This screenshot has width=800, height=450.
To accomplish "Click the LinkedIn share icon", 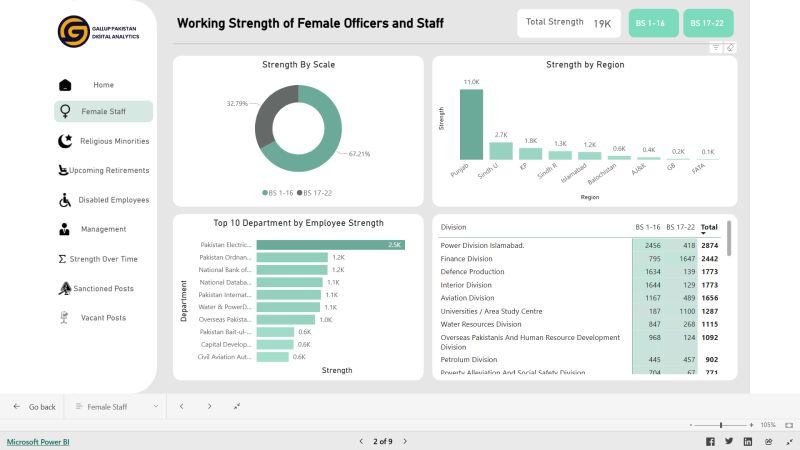I will [x=746, y=441].
